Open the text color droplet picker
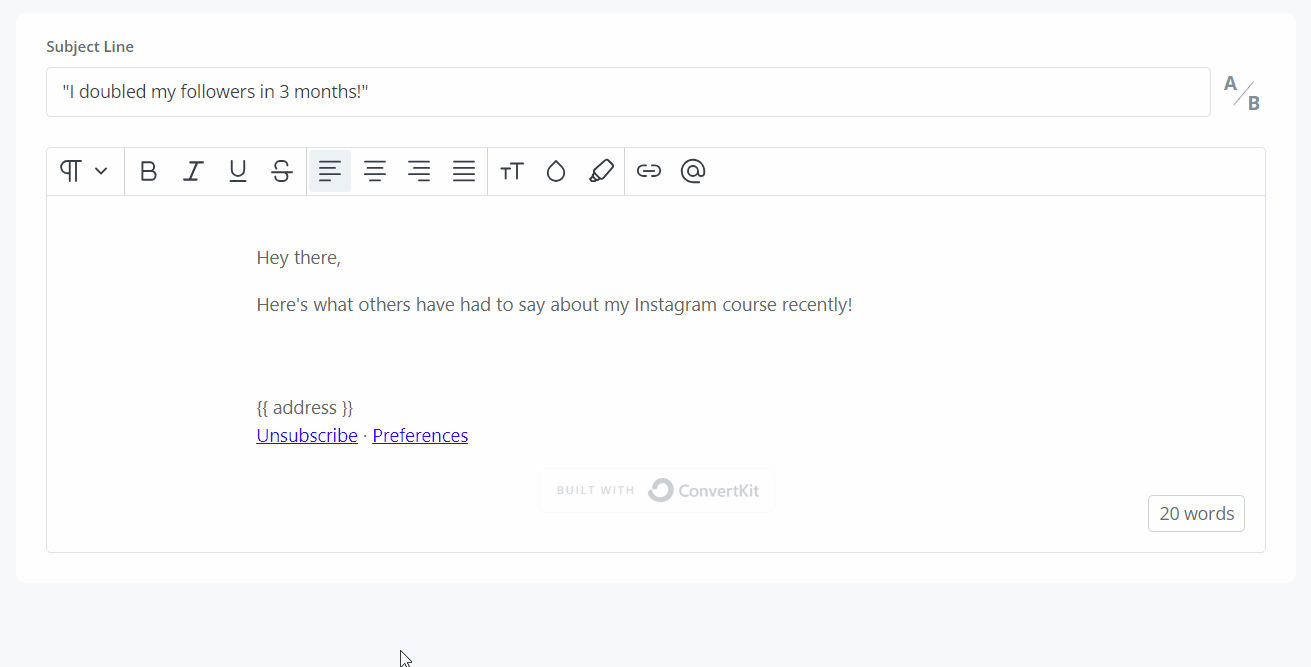1311x667 pixels. (556, 172)
